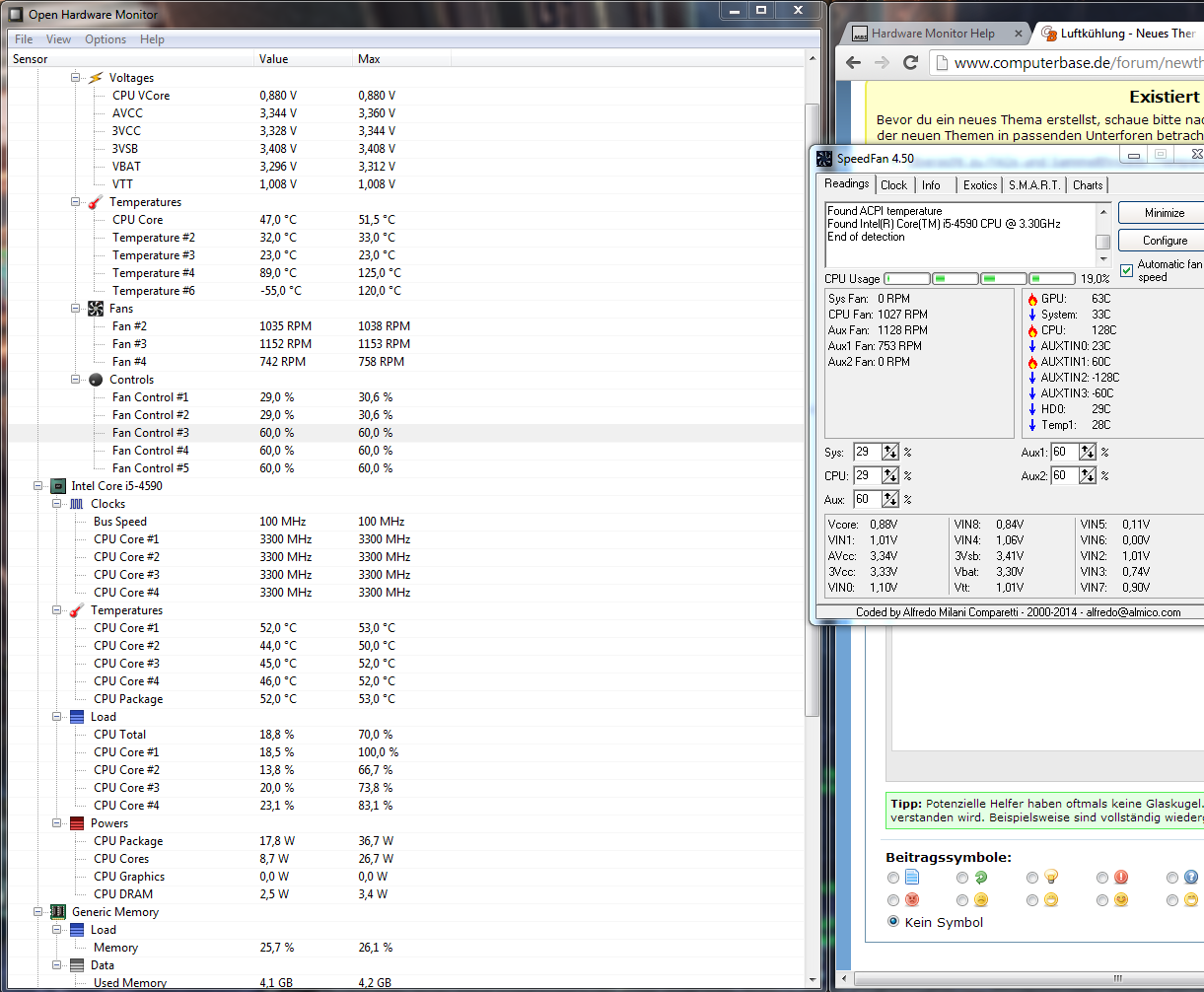The height and width of the screenshot is (992, 1204).
Task: Collapse the Fans tree node
Action: [75, 309]
